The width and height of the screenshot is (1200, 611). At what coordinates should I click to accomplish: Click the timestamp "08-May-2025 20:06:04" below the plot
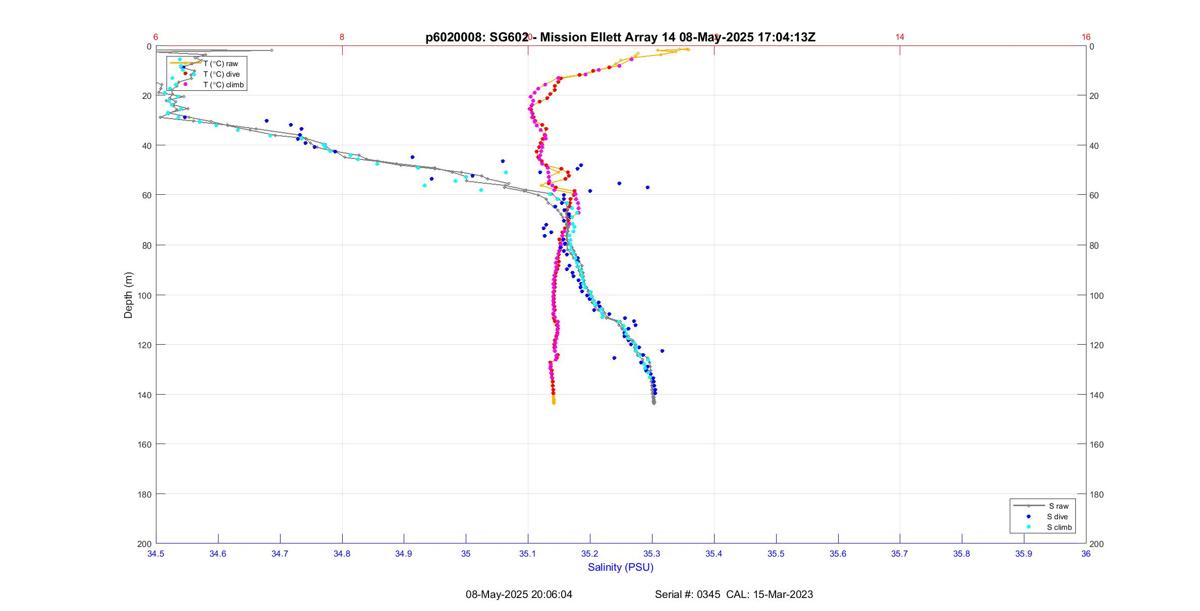[x=519, y=594]
